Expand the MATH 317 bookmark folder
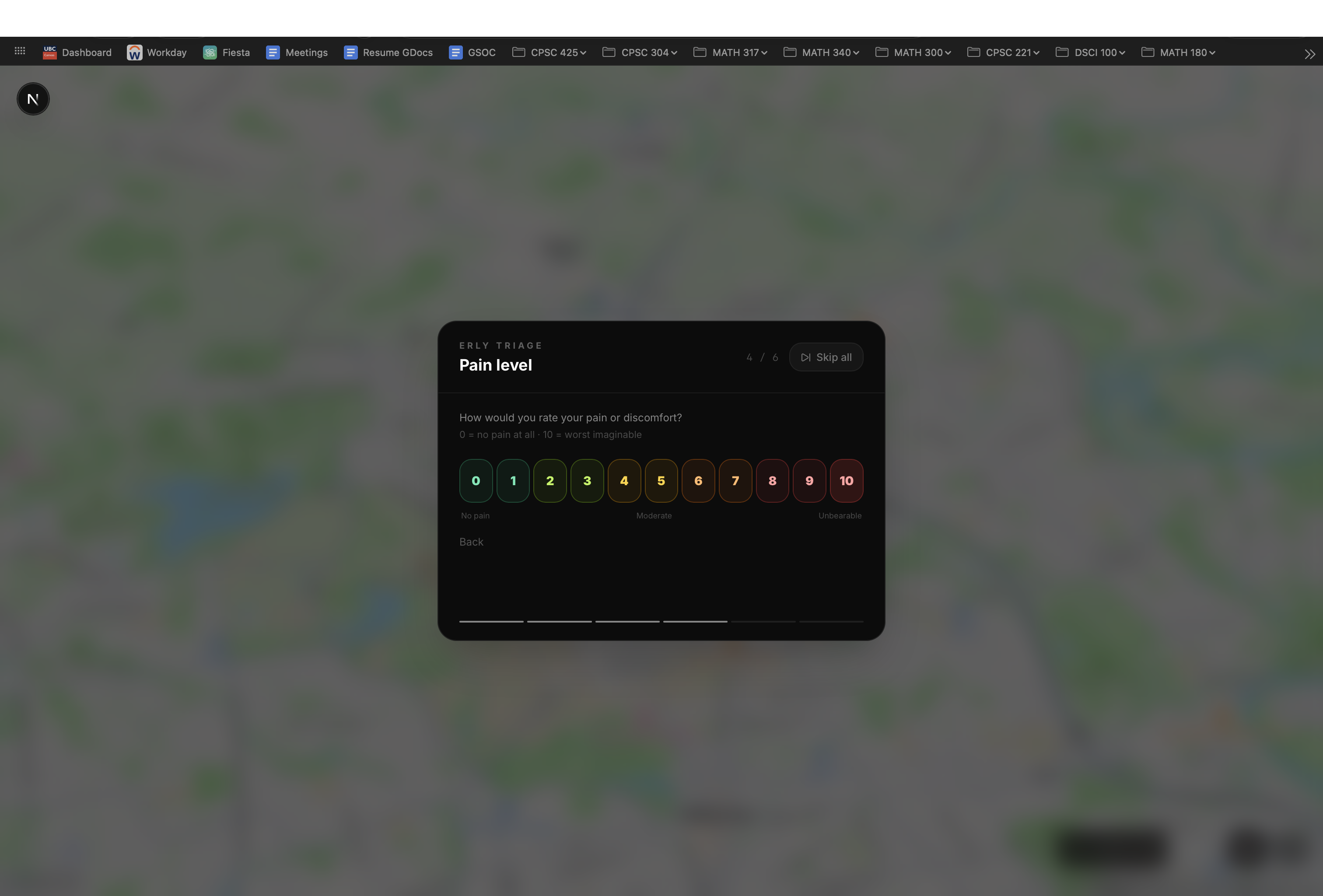This screenshot has height=896, width=1323. click(730, 52)
